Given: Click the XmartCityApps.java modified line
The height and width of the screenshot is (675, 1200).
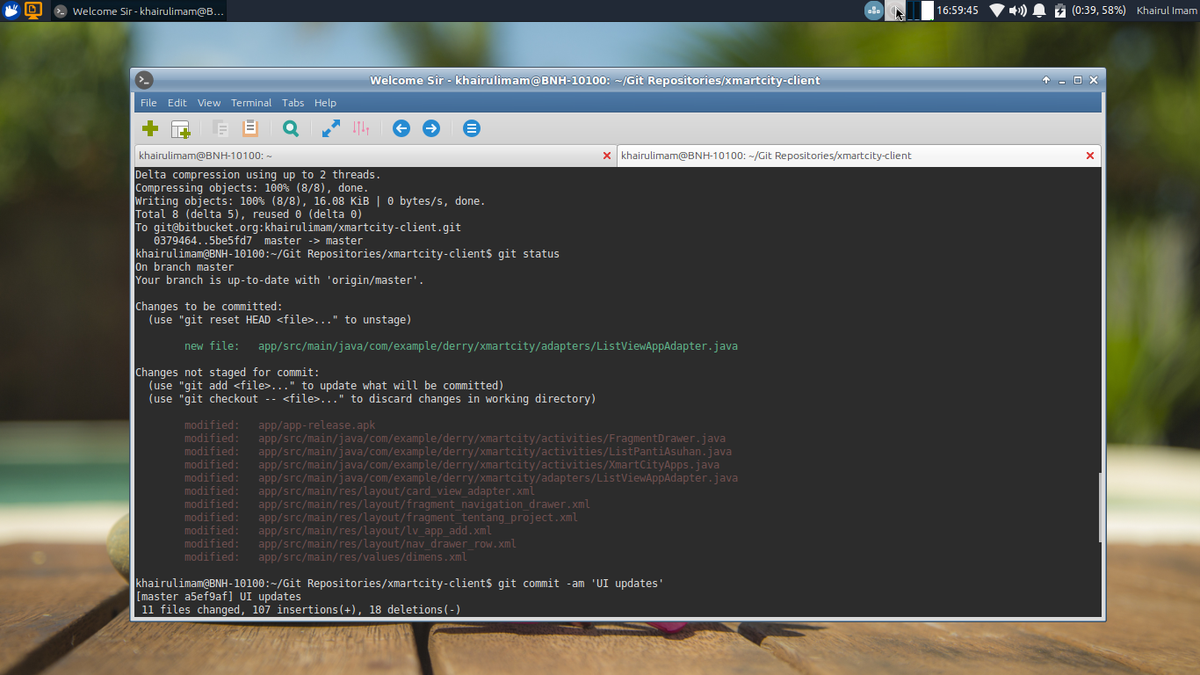Looking at the screenshot, I should [x=452, y=465].
